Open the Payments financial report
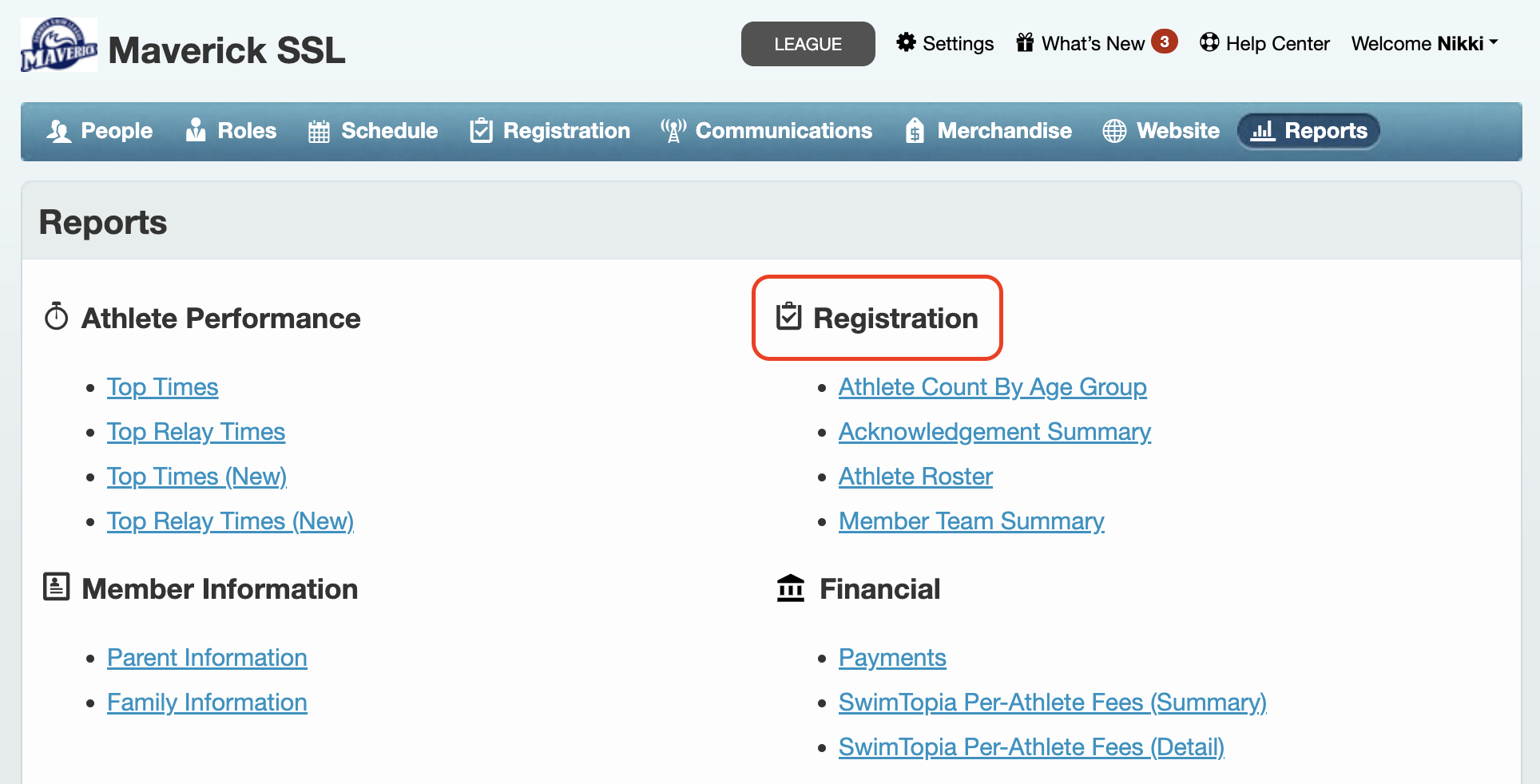Viewport: 1540px width, 784px height. 892,658
